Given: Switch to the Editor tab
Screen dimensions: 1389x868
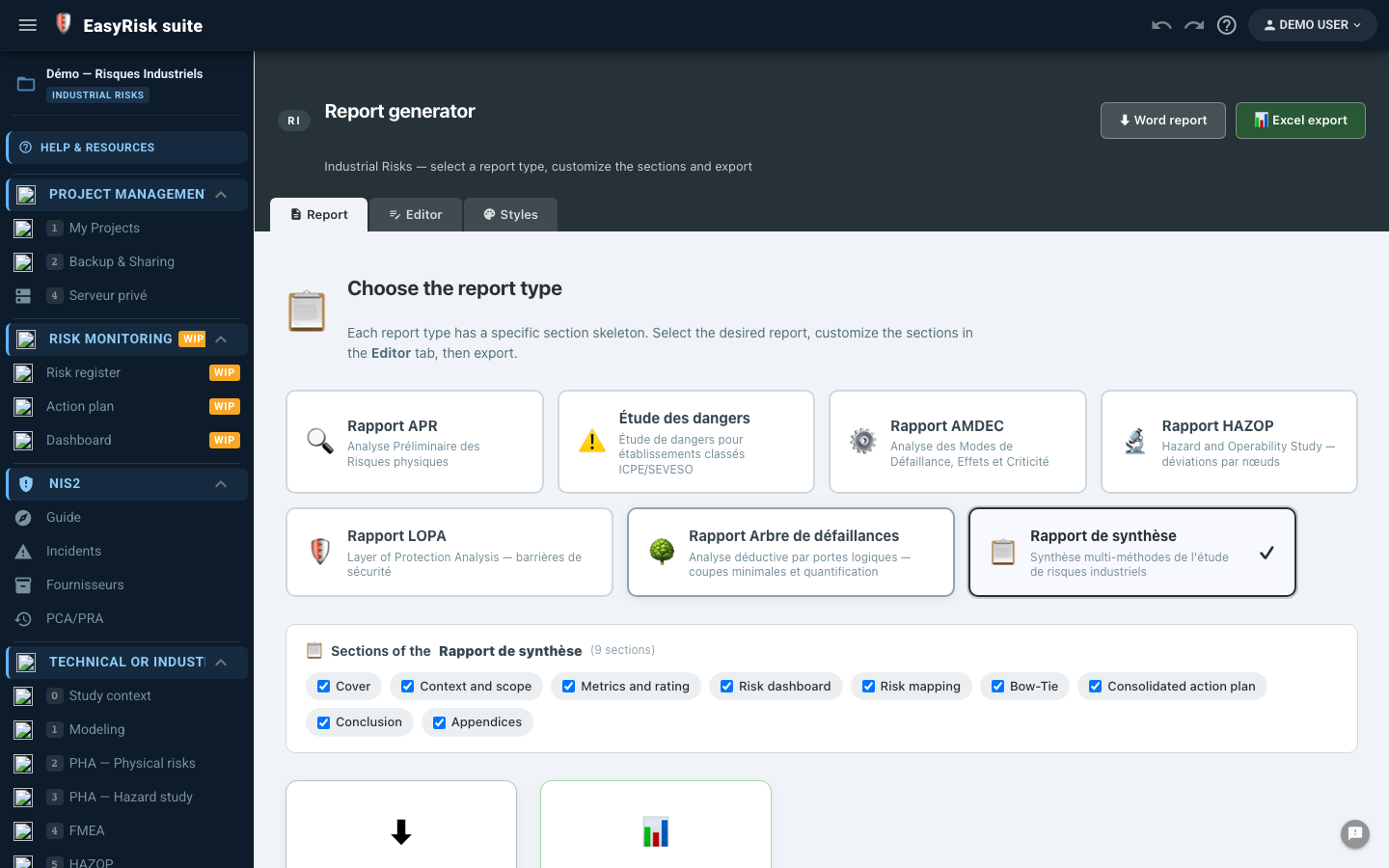Looking at the screenshot, I should [x=416, y=214].
